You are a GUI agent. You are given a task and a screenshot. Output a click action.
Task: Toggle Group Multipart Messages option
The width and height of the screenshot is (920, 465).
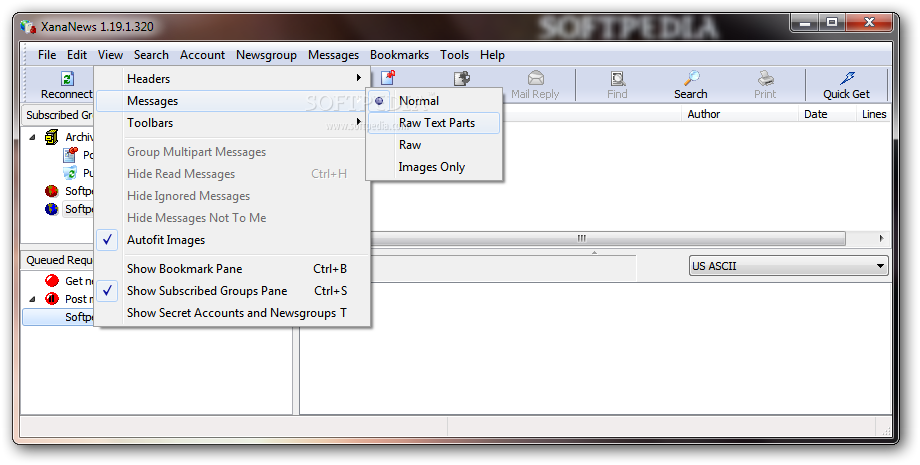[232, 152]
